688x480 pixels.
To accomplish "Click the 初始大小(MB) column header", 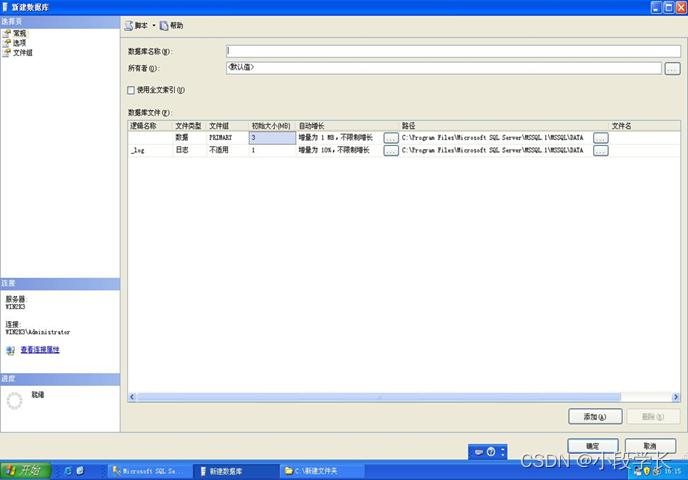I will 272,126.
